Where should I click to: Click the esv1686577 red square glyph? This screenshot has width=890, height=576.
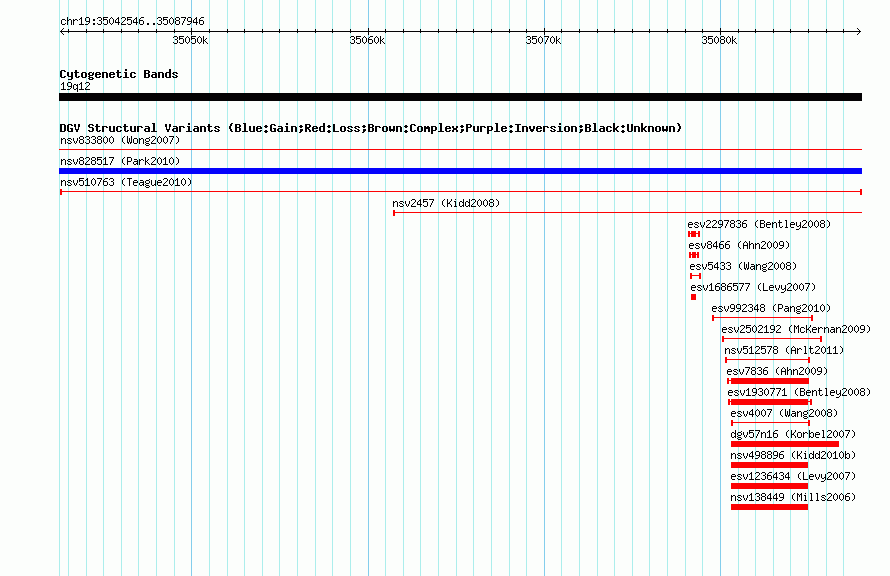point(694,297)
